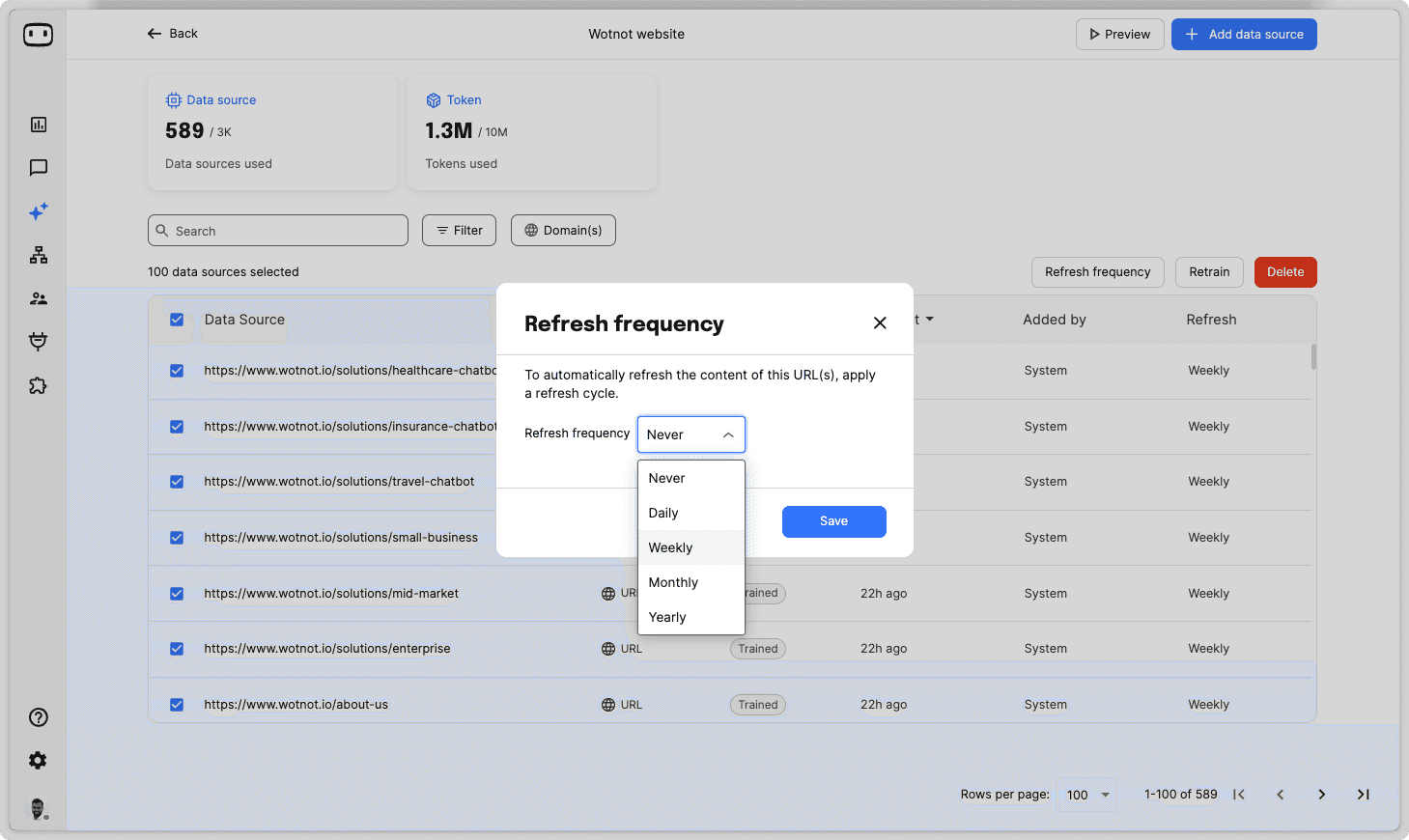1409x840 pixels.
Task: Go Back to previous page
Action: pos(172,34)
